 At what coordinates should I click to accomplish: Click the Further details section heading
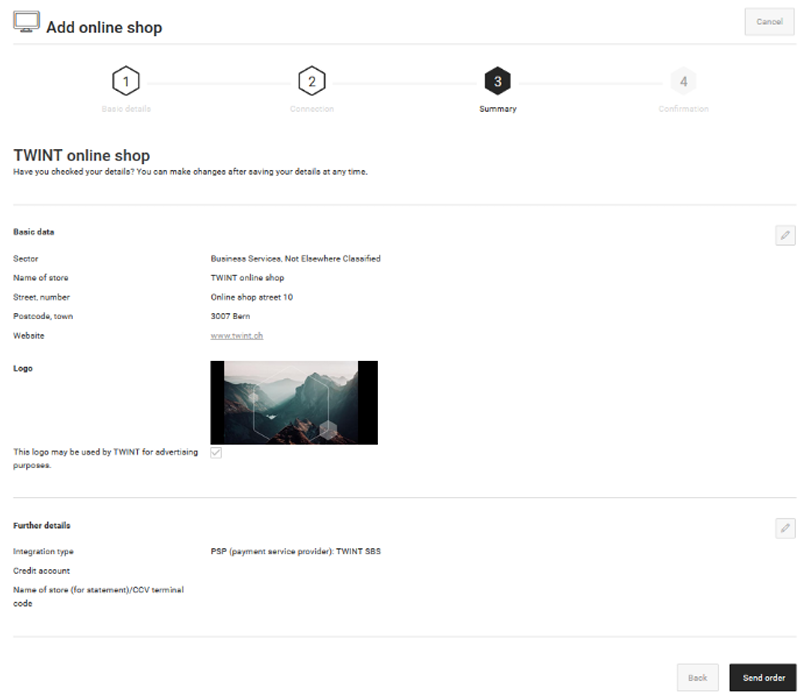(x=42, y=526)
